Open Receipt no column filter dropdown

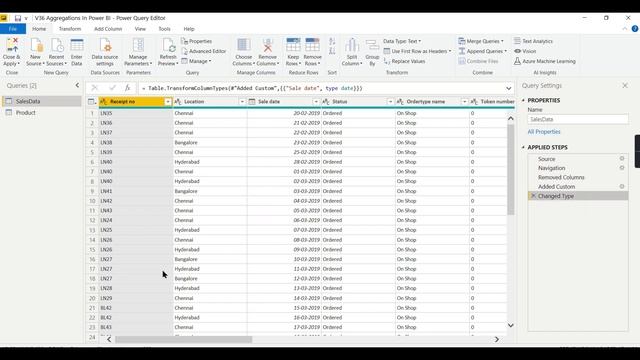tap(168, 102)
